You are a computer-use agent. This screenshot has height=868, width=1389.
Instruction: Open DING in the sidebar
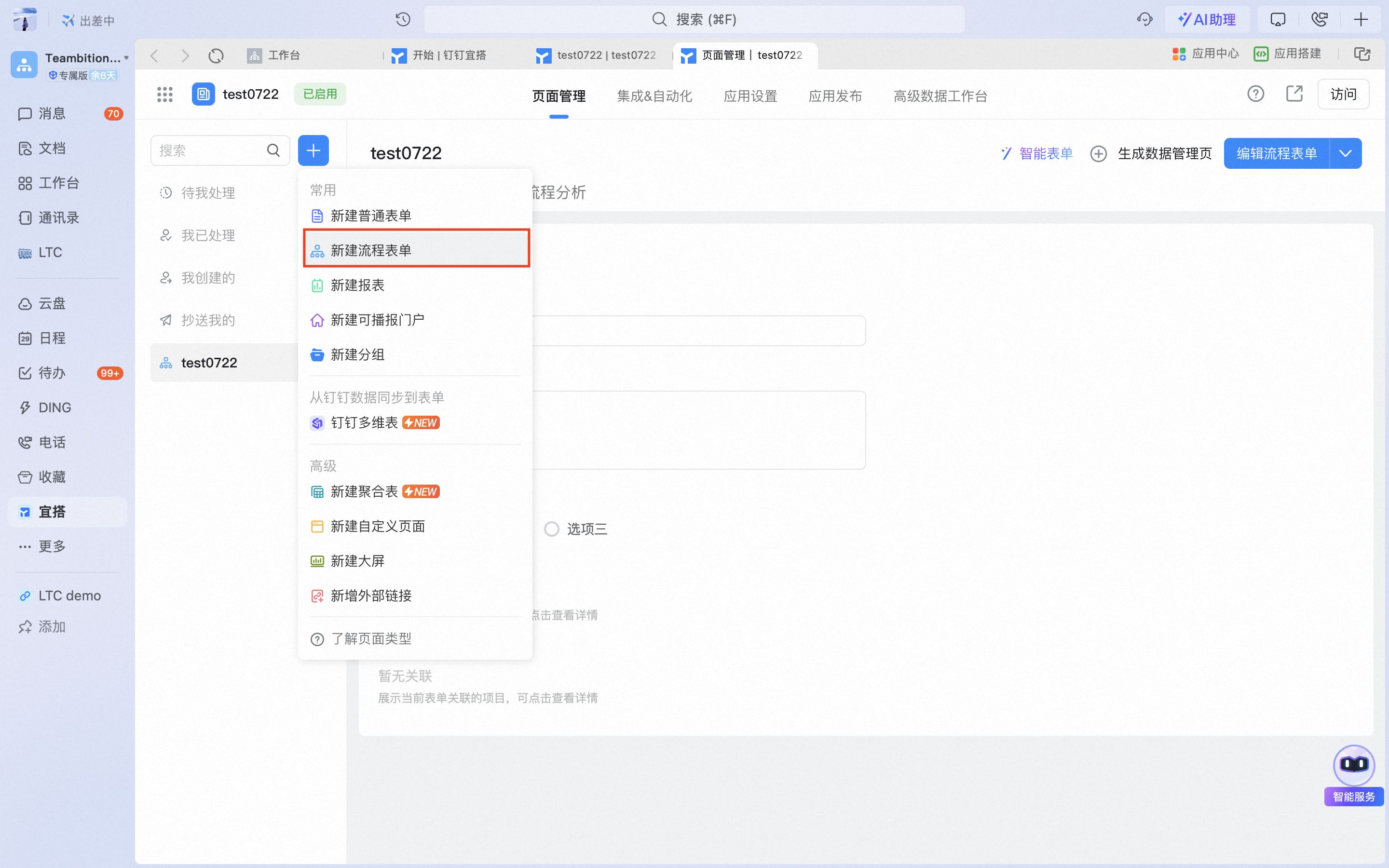click(x=68, y=407)
